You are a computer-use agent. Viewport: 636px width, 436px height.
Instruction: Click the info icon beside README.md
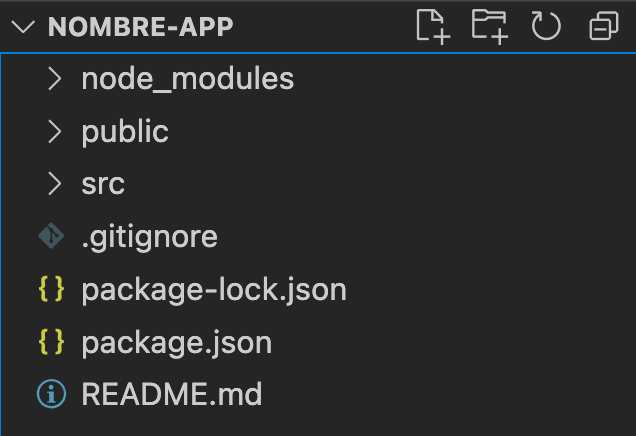coord(51,394)
